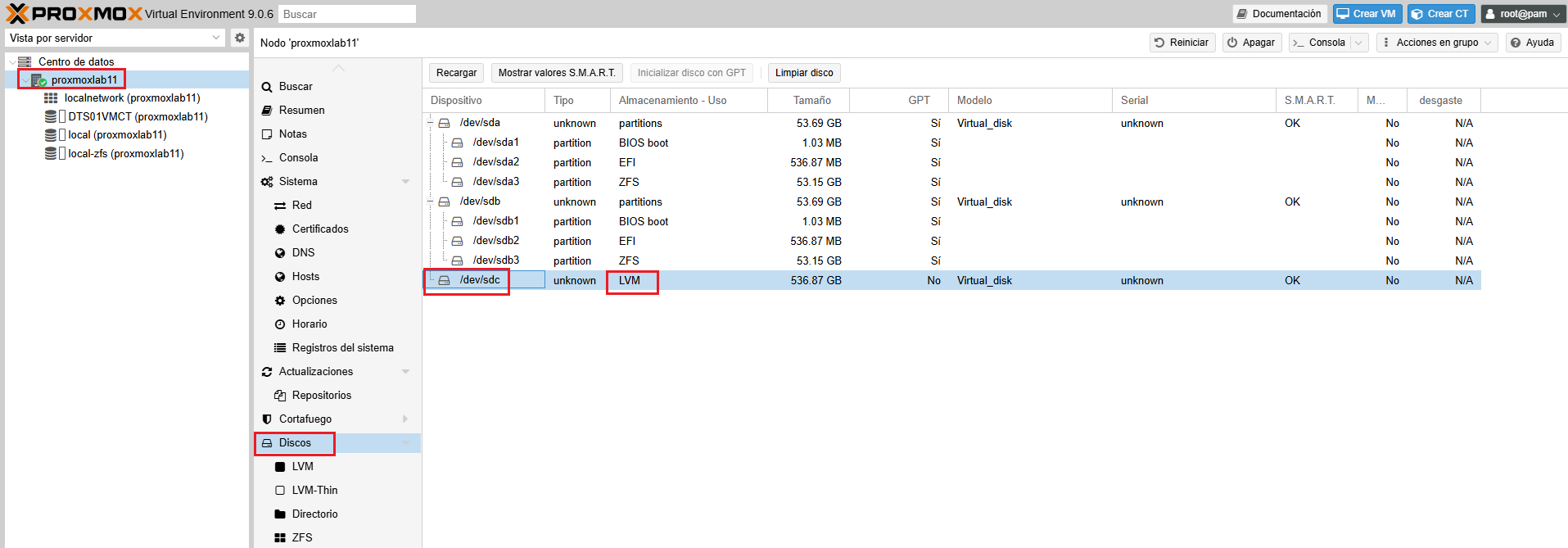Click the Registros del sistema list icon

pos(280,348)
